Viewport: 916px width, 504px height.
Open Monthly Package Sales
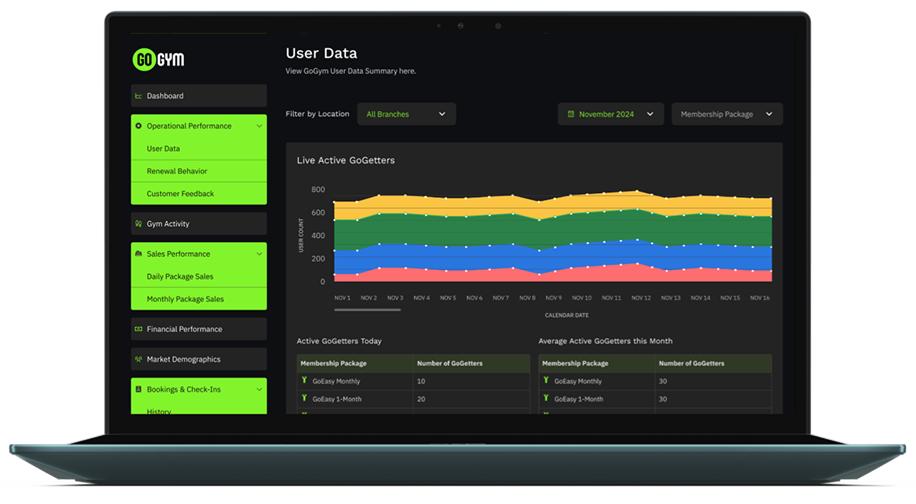click(x=199, y=299)
